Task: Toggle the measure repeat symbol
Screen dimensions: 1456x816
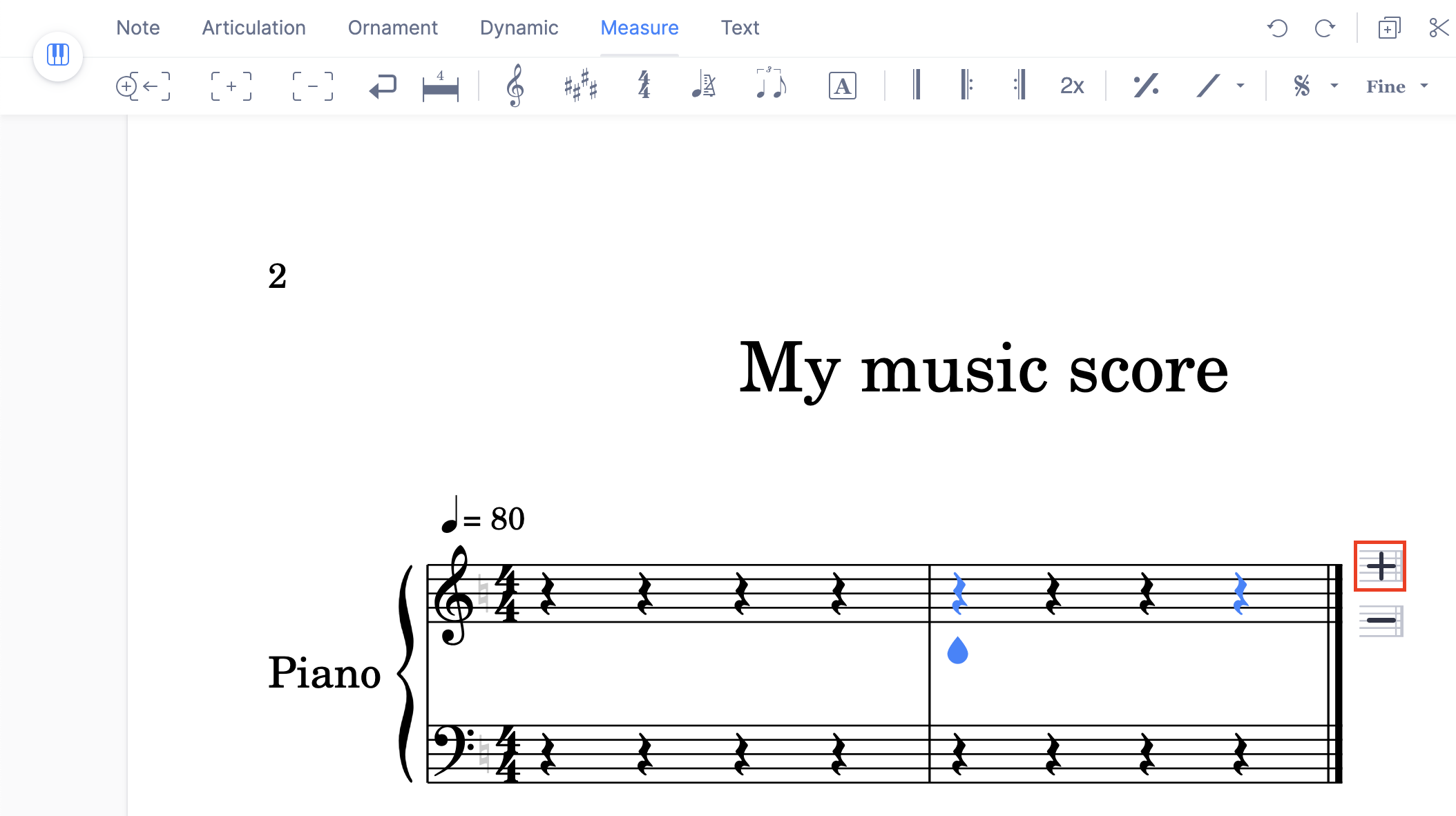Action: click(x=1146, y=86)
